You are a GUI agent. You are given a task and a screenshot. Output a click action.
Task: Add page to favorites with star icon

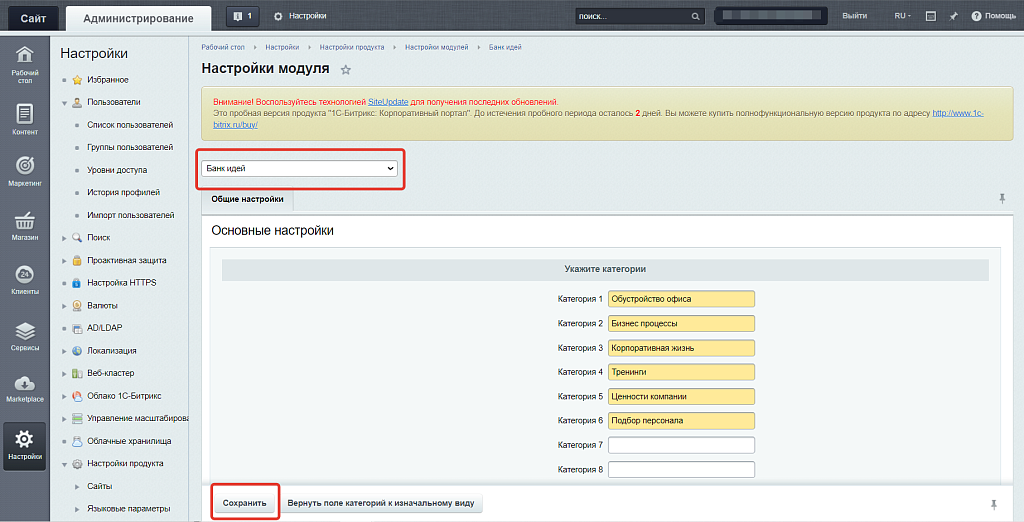pos(346,70)
